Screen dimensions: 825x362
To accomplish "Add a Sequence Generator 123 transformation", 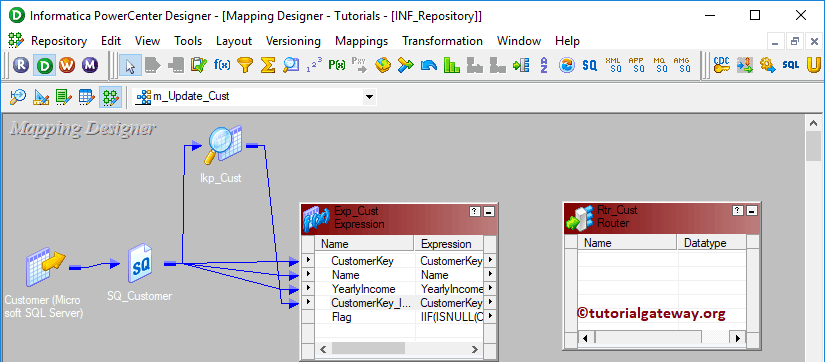I will (314, 65).
